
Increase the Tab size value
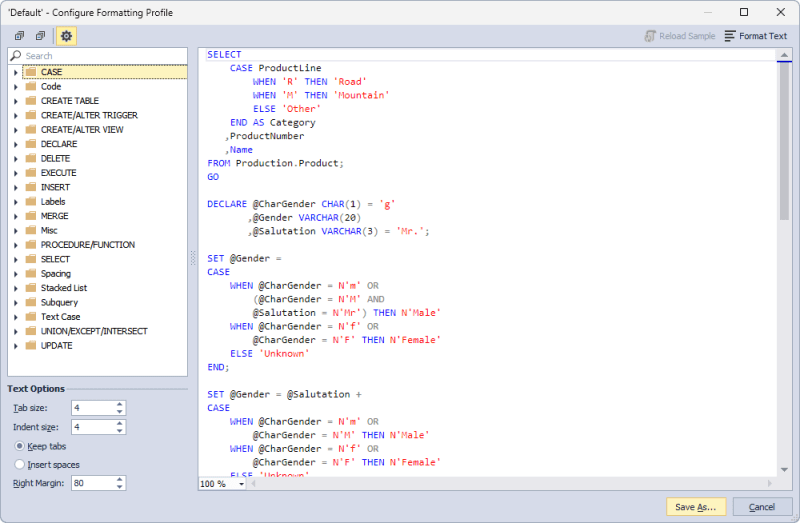coord(119,404)
